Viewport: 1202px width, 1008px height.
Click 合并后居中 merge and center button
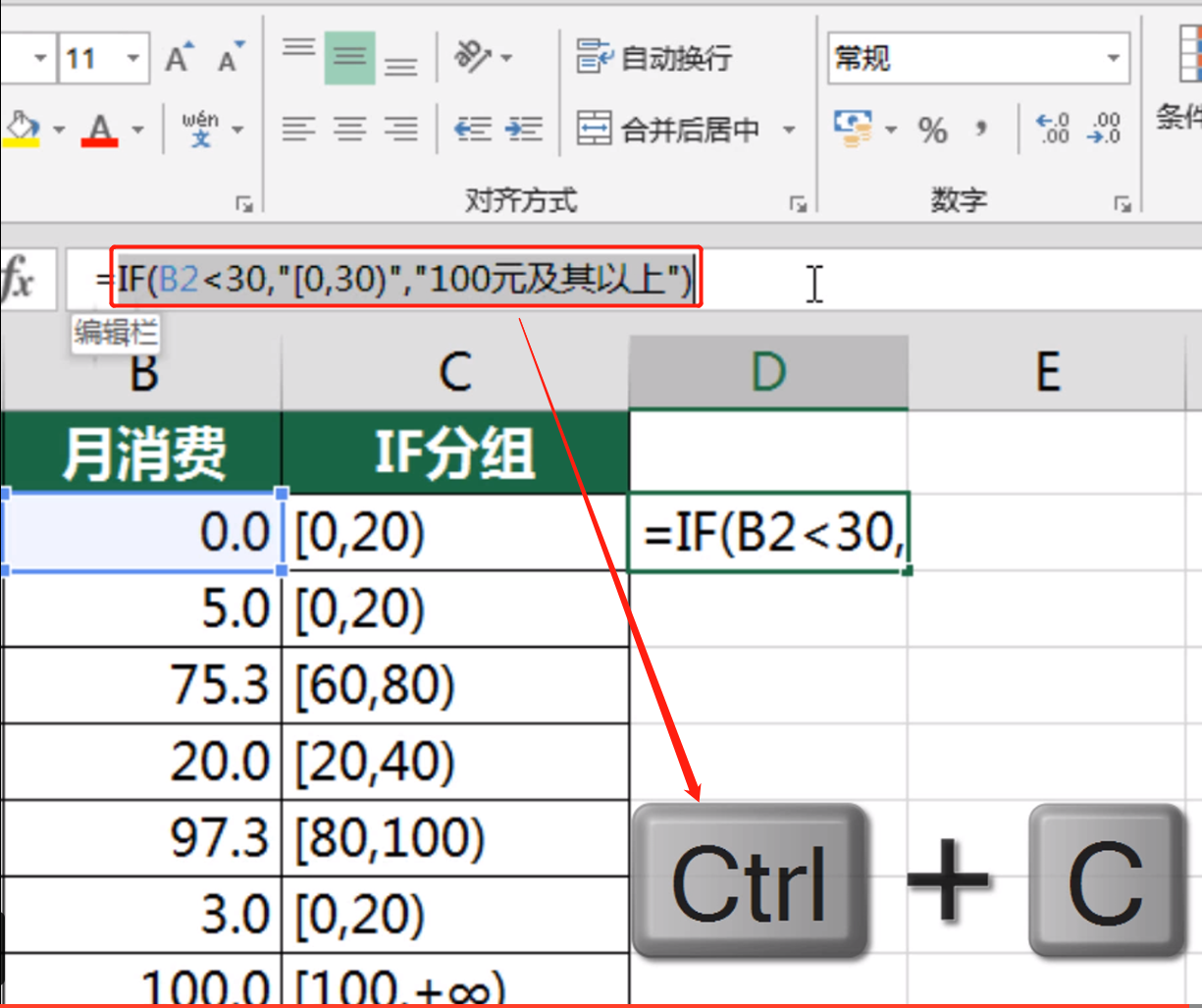[669, 129]
